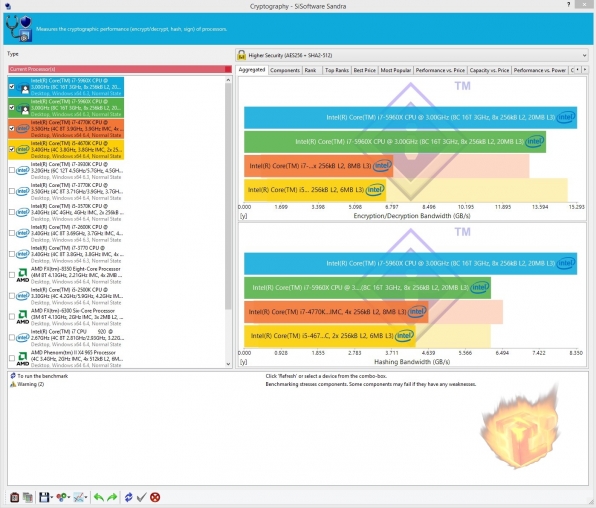Open the Performance vs. Power tab
The width and height of the screenshot is (596, 508).
pos(539,70)
